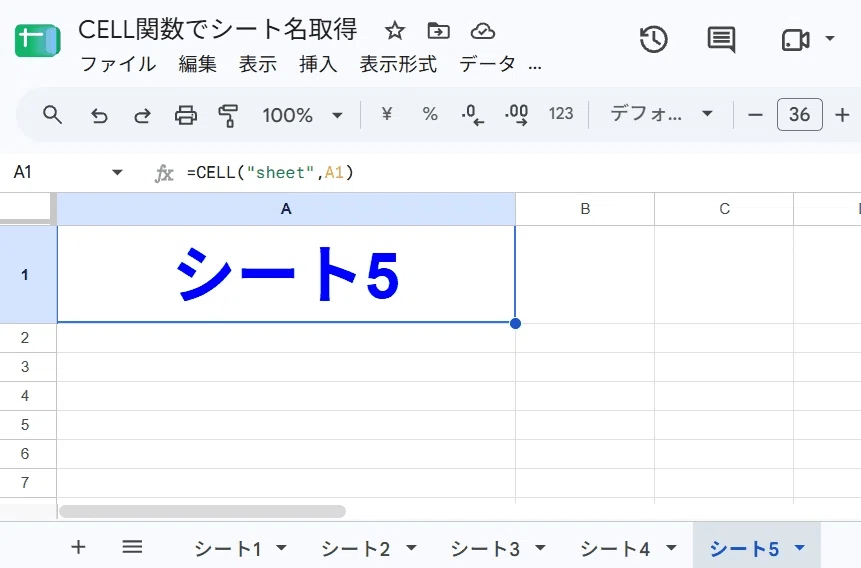Expand the meeting options arrow
Image resolution: width=861 pixels, height=568 pixels.
(x=830, y=38)
